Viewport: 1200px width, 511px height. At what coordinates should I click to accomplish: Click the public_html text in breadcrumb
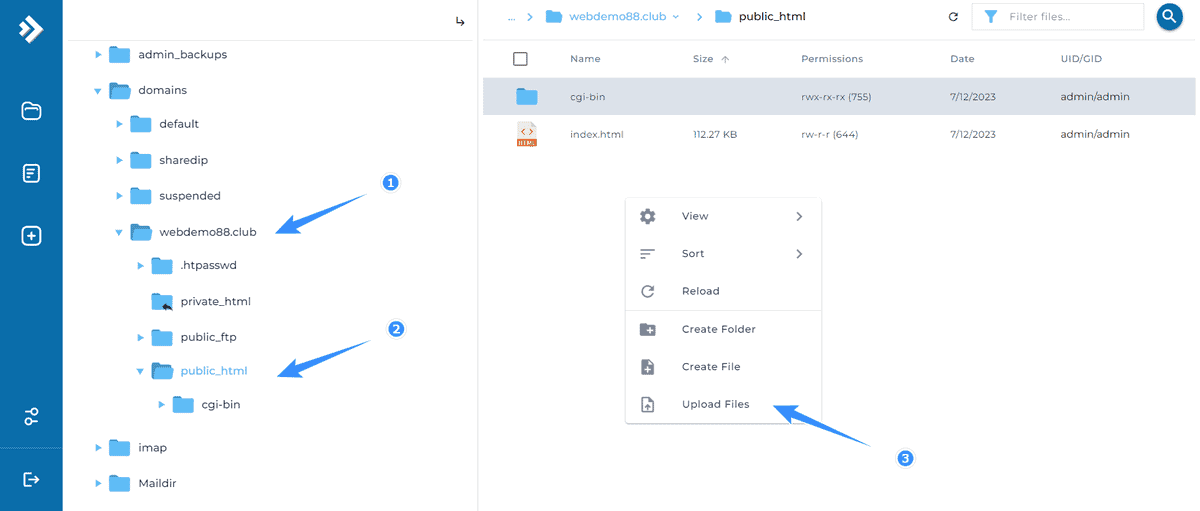click(772, 17)
